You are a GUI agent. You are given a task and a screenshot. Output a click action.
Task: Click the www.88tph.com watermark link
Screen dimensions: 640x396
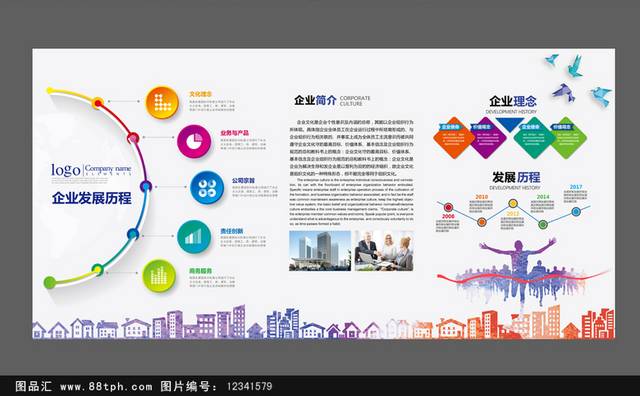(106, 386)
